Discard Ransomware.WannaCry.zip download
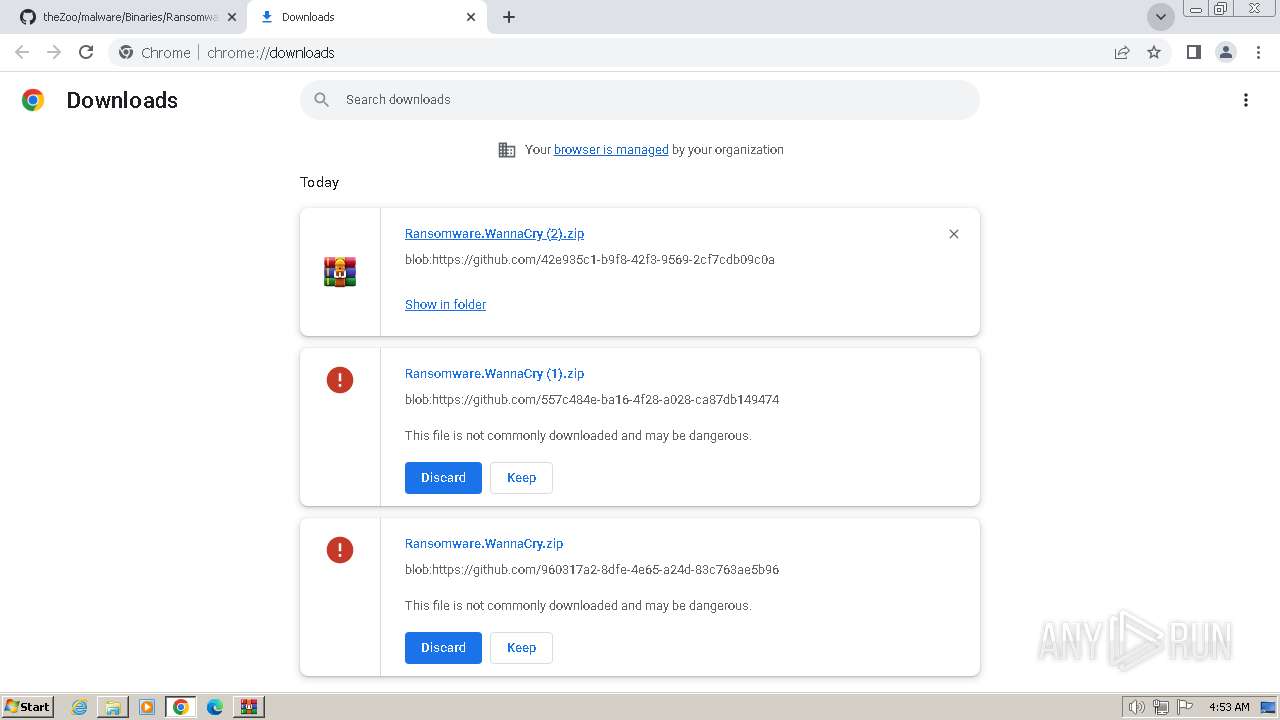The height and width of the screenshot is (720, 1280). [x=443, y=648]
